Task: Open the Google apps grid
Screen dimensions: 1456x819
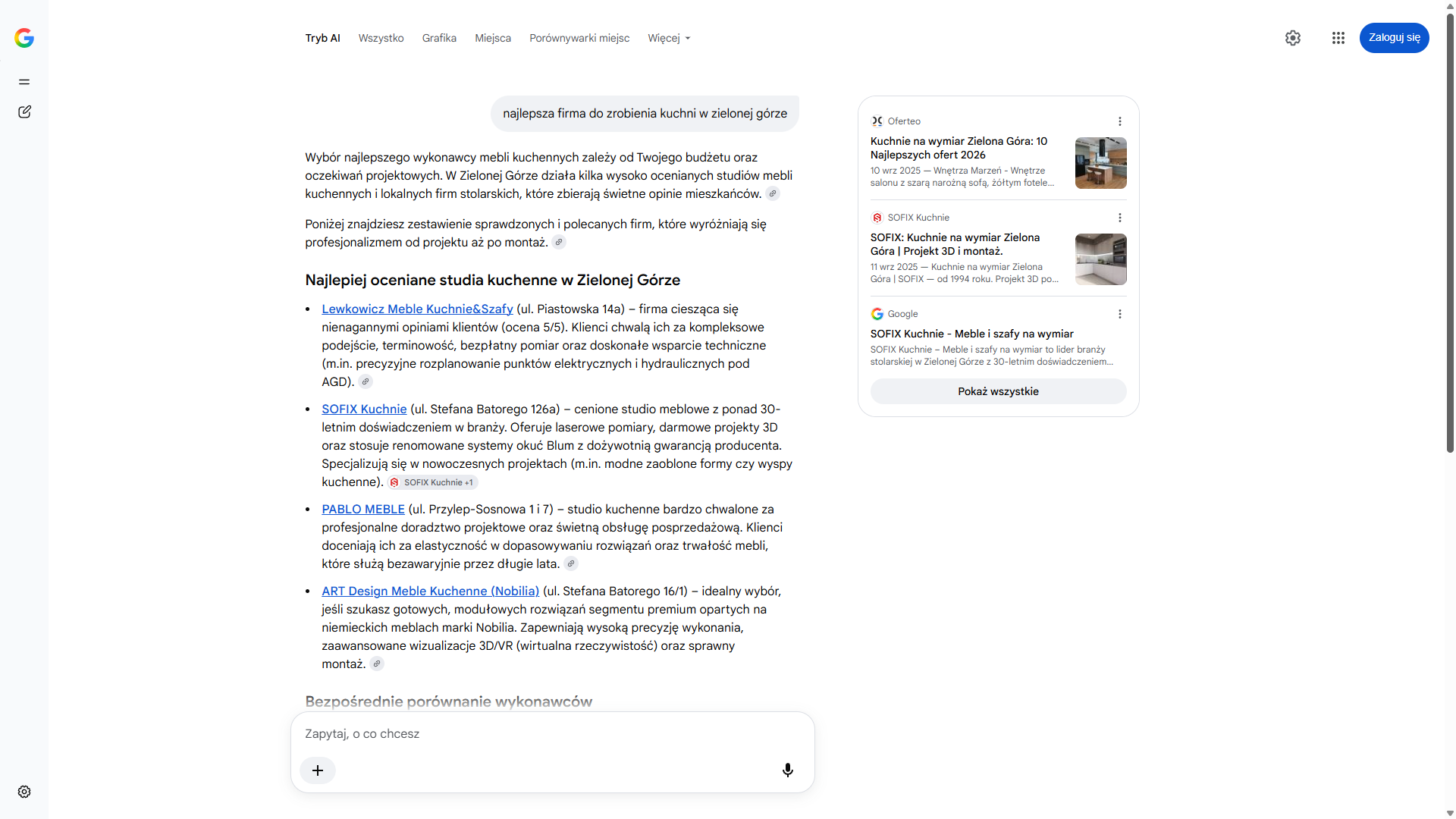Action: [x=1338, y=38]
